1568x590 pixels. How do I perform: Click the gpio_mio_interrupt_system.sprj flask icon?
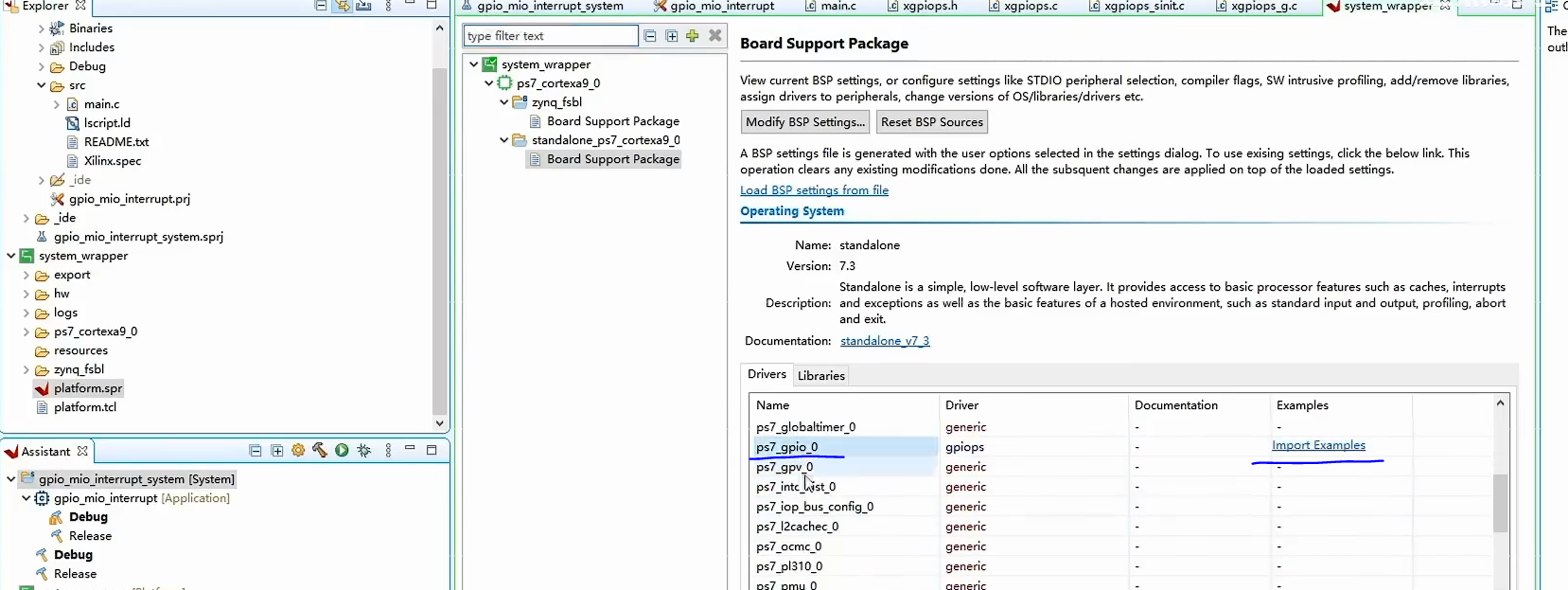click(42, 237)
